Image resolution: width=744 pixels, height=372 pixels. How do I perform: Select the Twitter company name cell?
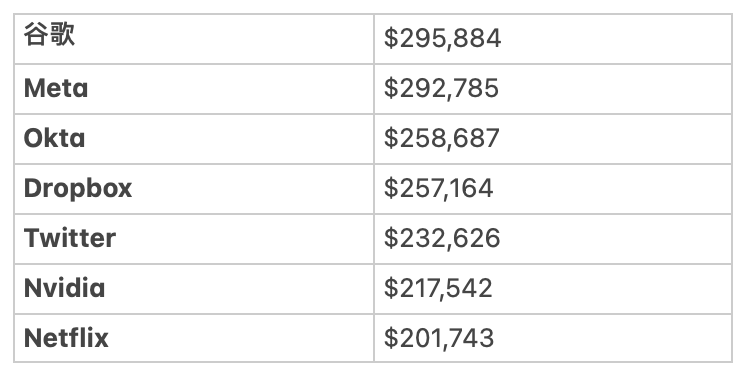[x=194, y=239]
